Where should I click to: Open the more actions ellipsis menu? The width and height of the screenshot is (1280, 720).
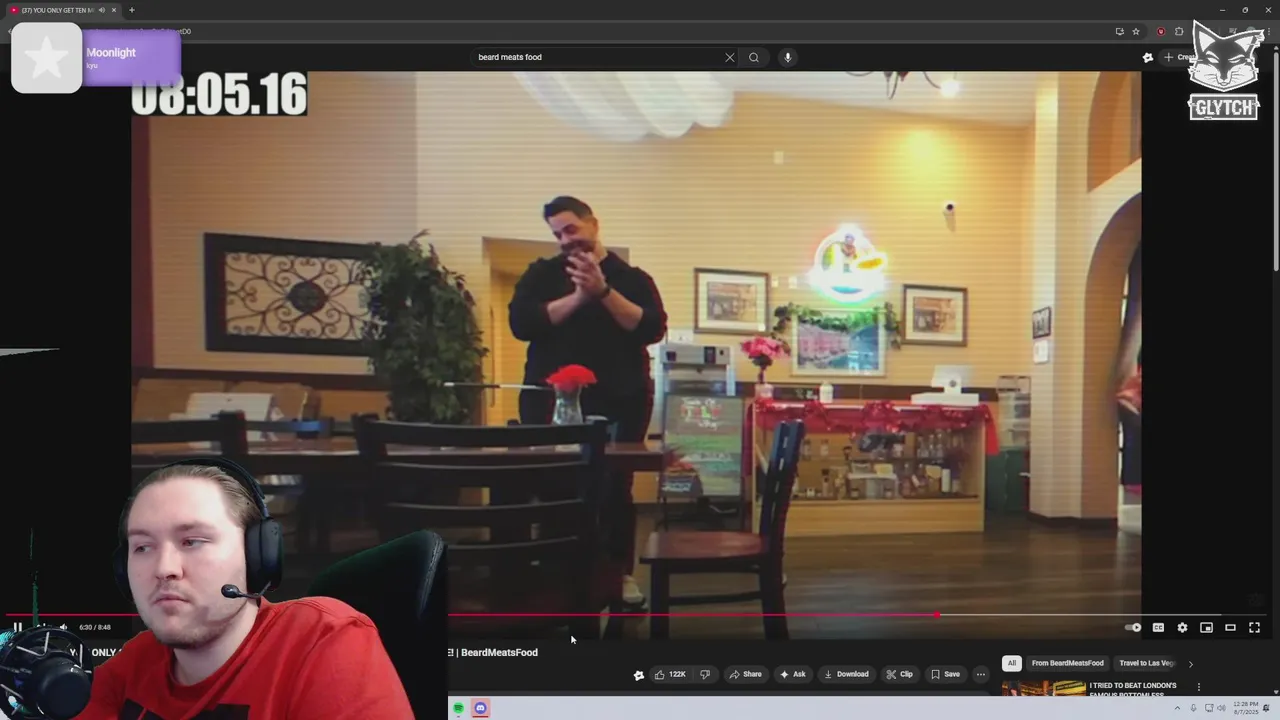[981, 674]
